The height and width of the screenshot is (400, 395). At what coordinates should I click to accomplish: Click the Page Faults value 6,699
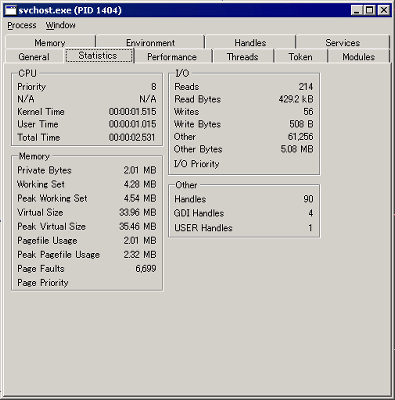click(x=146, y=268)
